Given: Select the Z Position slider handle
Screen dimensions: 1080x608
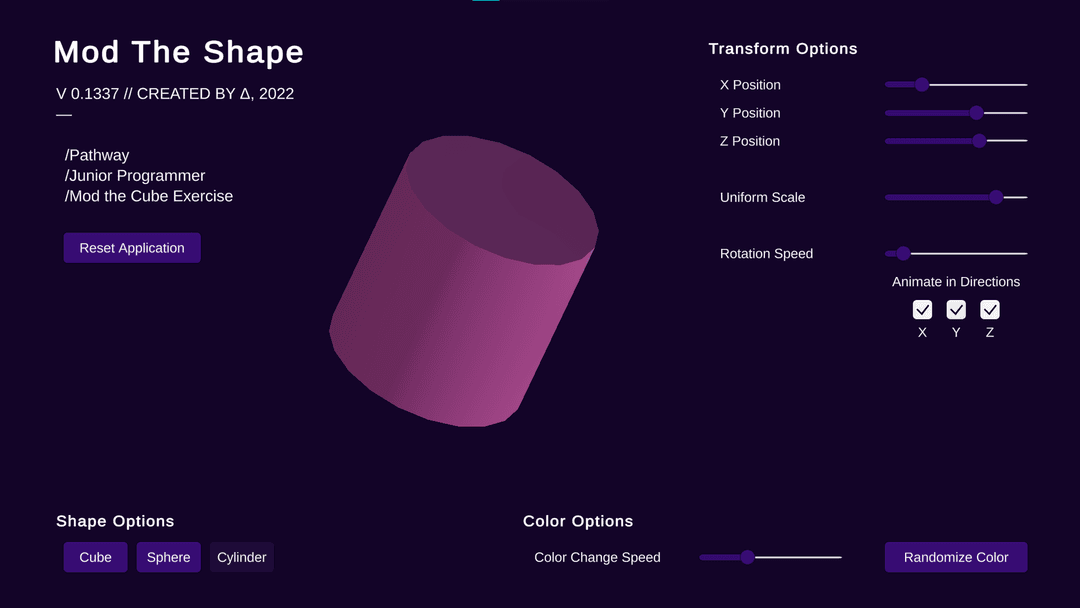Looking at the screenshot, I should [980, 141].
